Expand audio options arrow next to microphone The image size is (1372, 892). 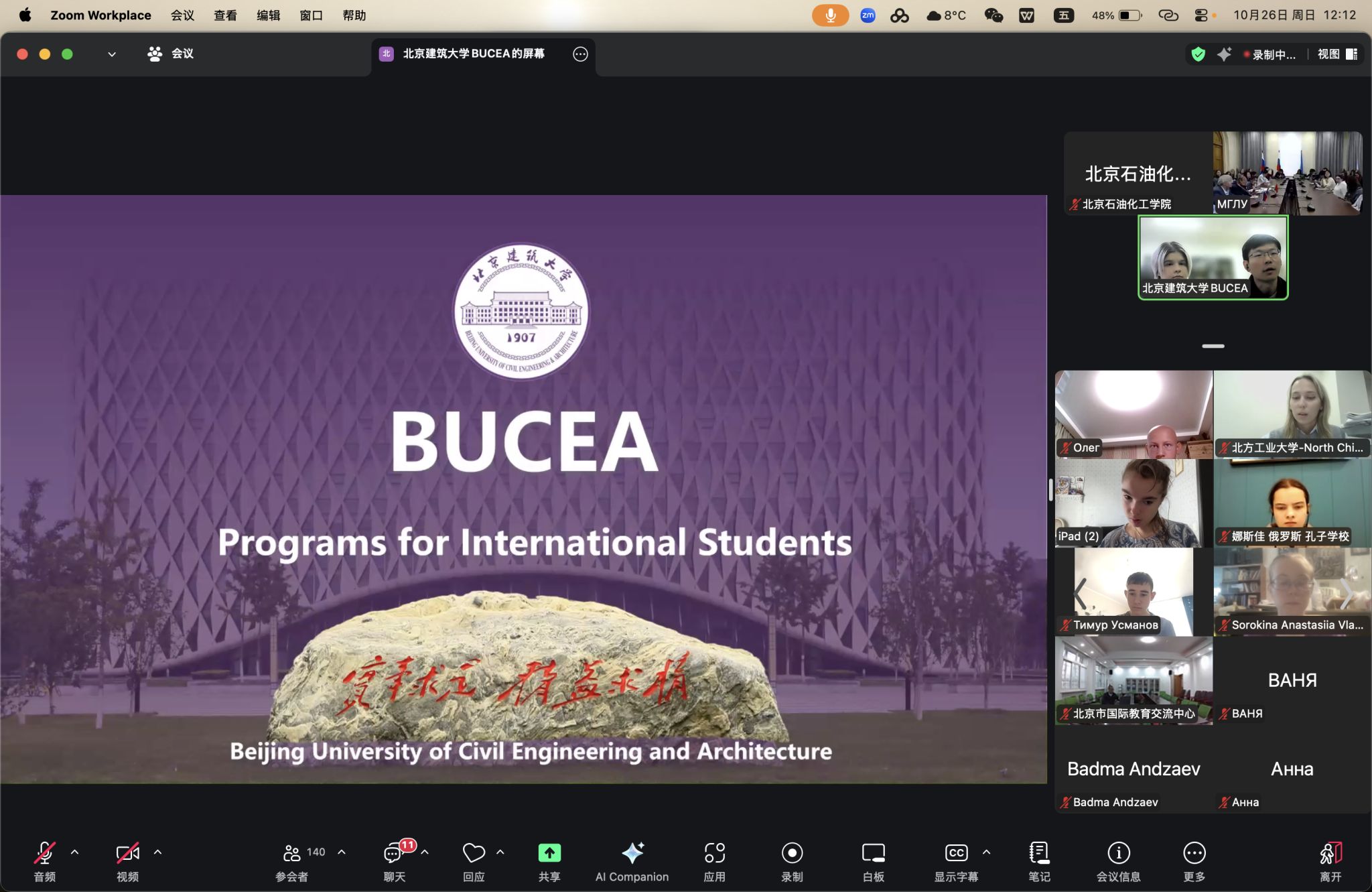(75, 852)
